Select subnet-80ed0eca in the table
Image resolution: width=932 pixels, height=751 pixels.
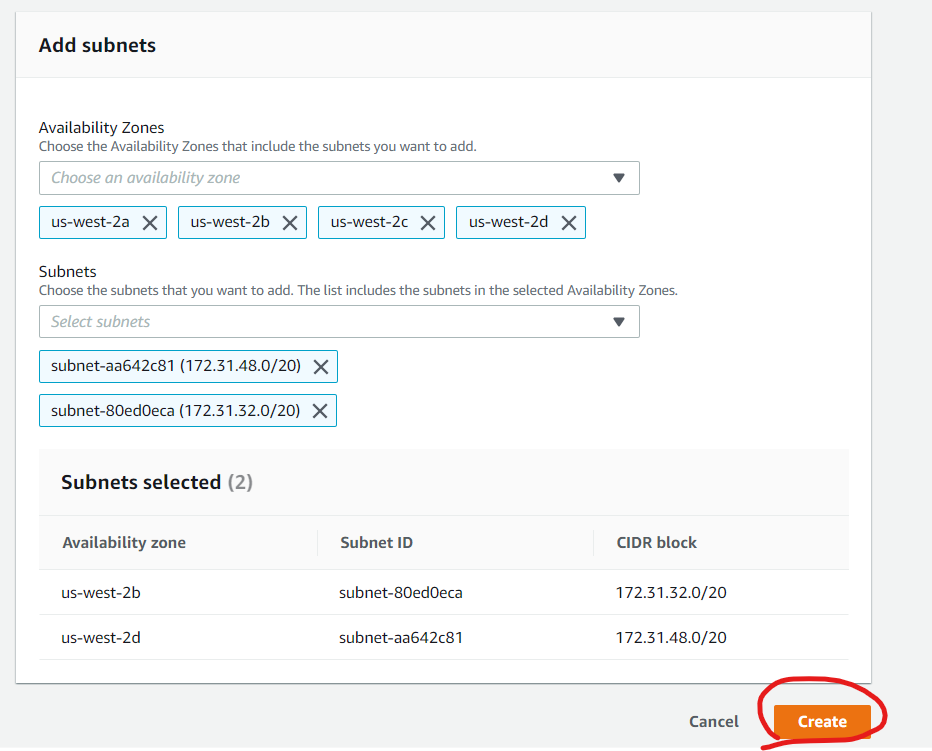pyautogui.click(x=401, y=593)
